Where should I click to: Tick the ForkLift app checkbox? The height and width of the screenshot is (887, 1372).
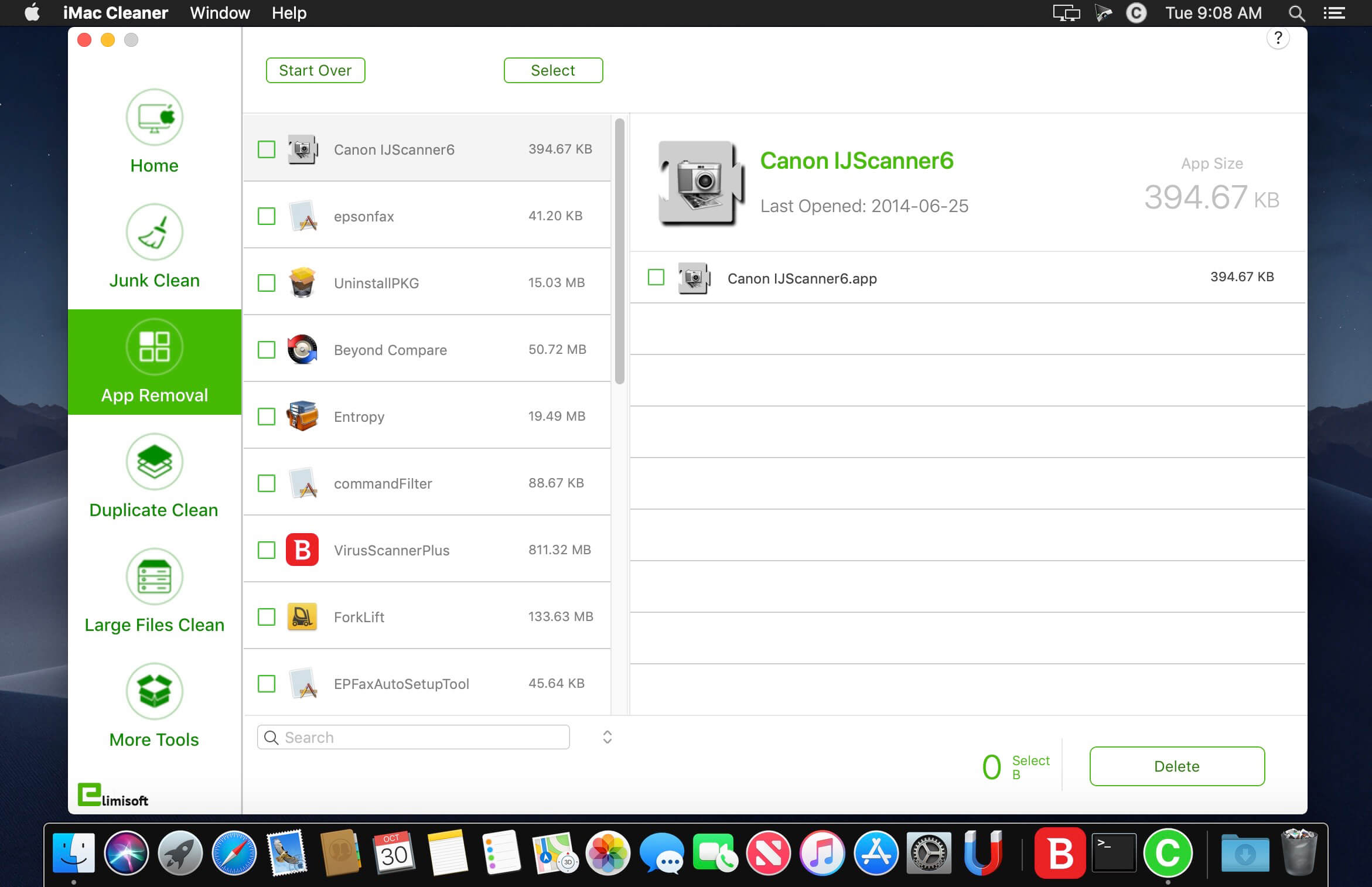tap(267, 617)
